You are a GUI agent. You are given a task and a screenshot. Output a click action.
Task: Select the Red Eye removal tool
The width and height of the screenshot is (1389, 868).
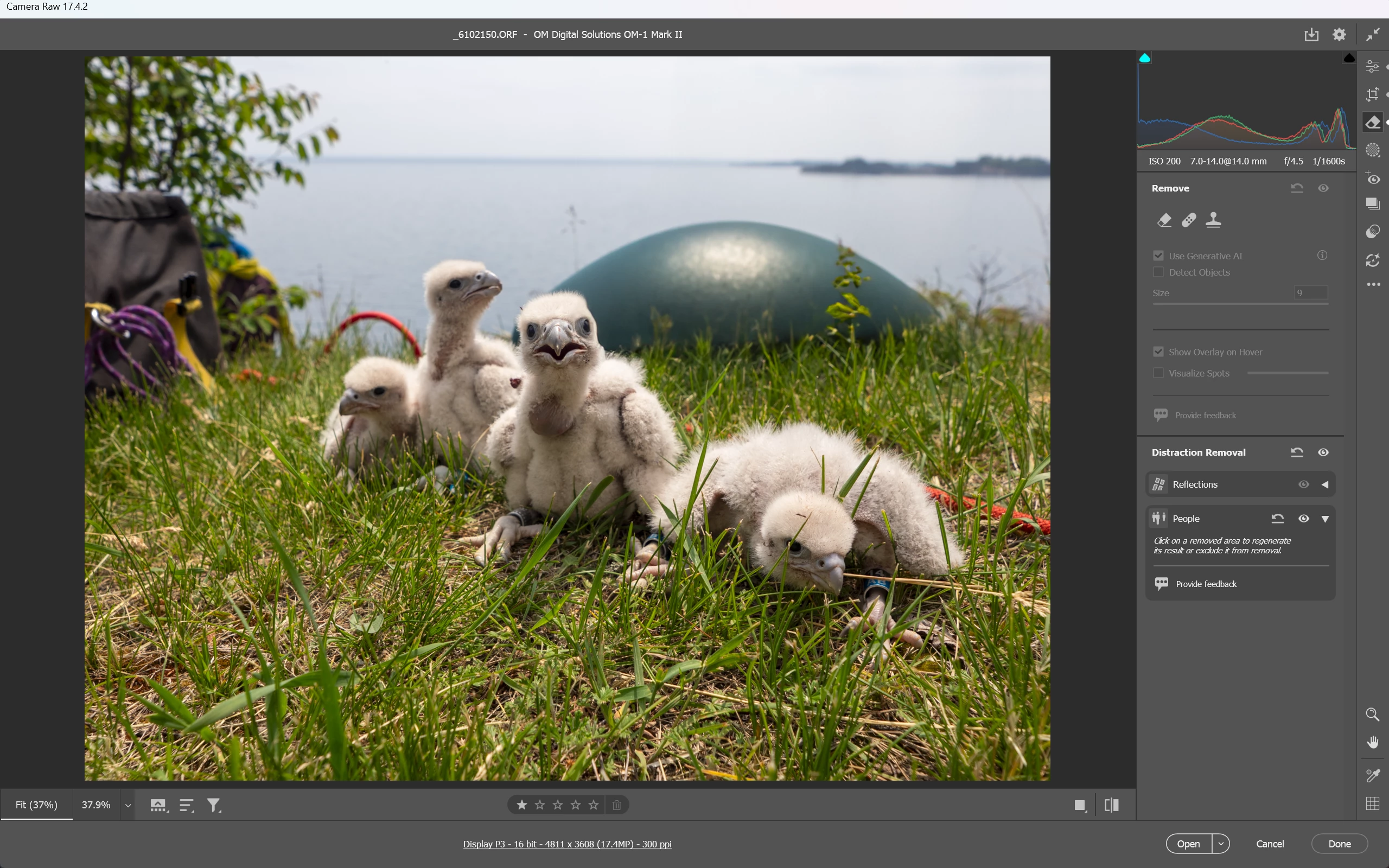[x=1372, y=178]
